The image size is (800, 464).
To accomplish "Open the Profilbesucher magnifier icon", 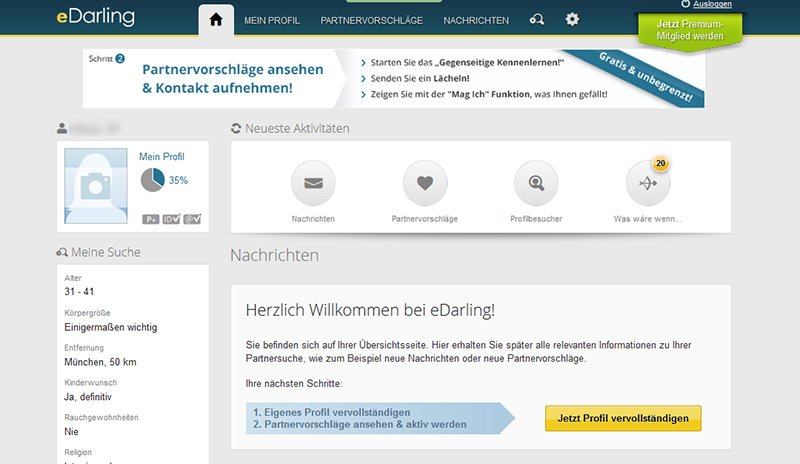I will [536, 183].
